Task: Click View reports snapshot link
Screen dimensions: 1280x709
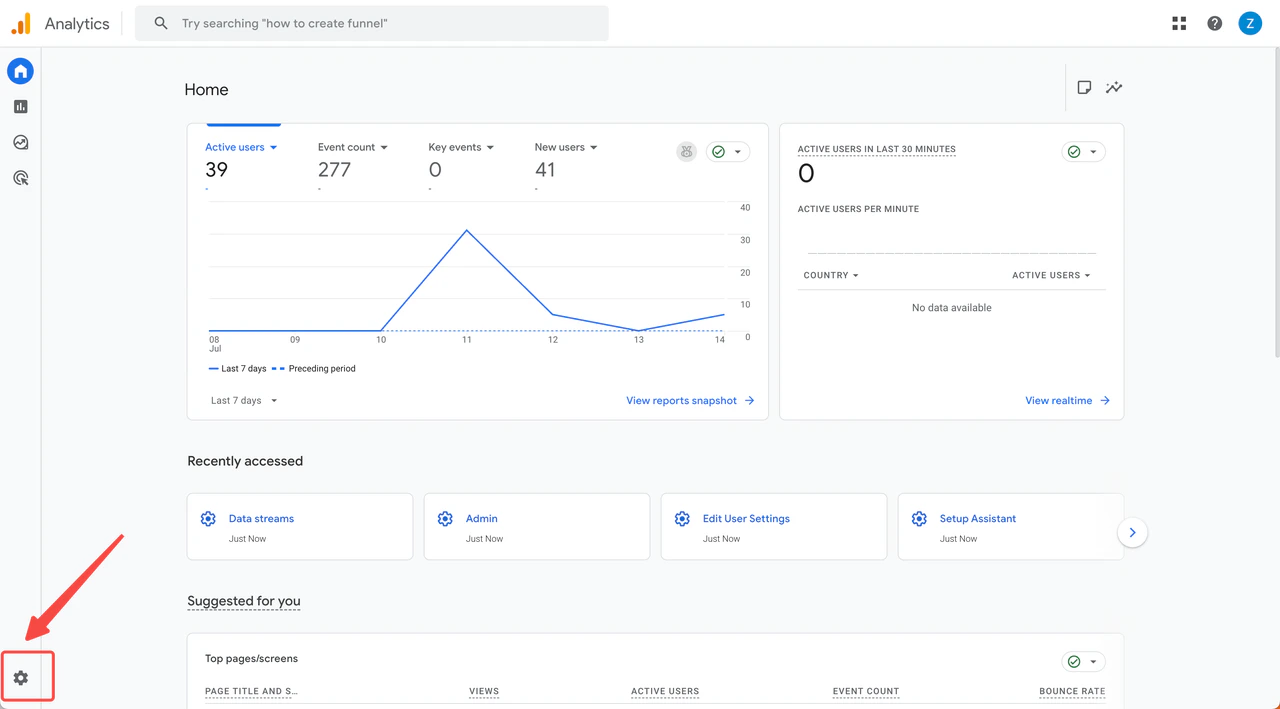Action: (x=689, y=401)
